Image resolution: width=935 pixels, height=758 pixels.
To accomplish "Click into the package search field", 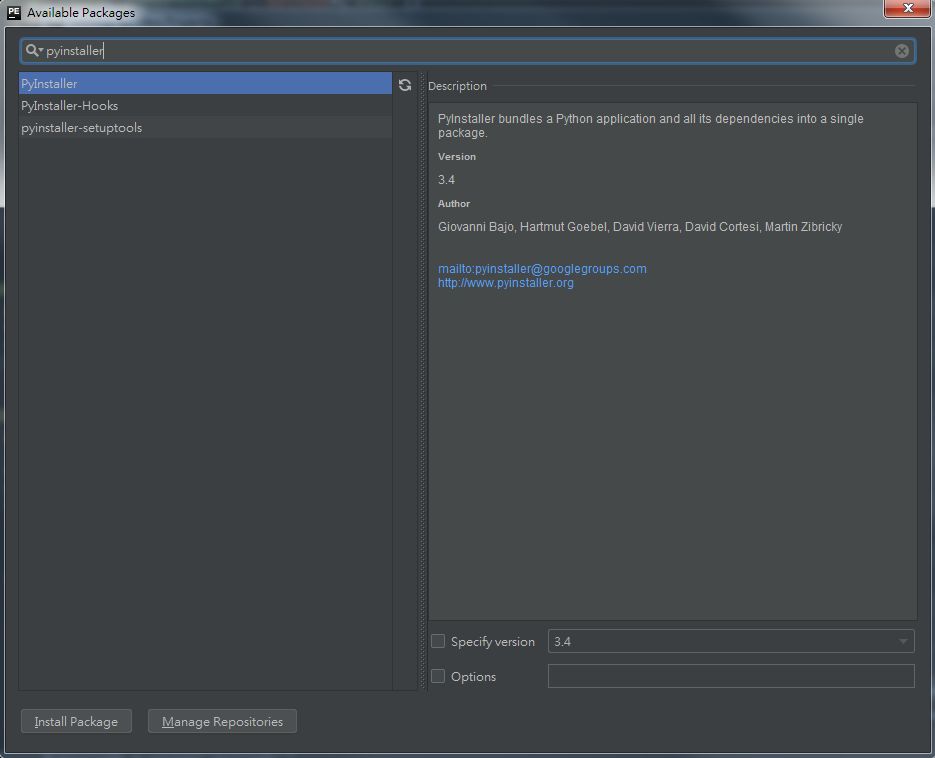I will (x=470, y=51).
